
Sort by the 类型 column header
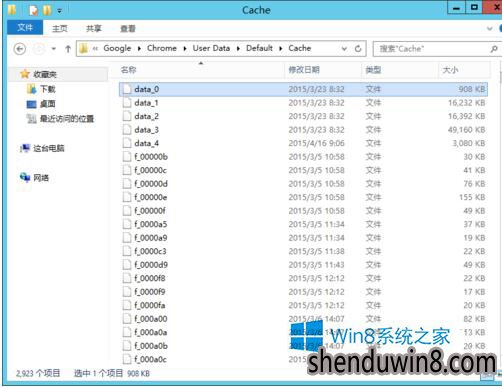373,70
